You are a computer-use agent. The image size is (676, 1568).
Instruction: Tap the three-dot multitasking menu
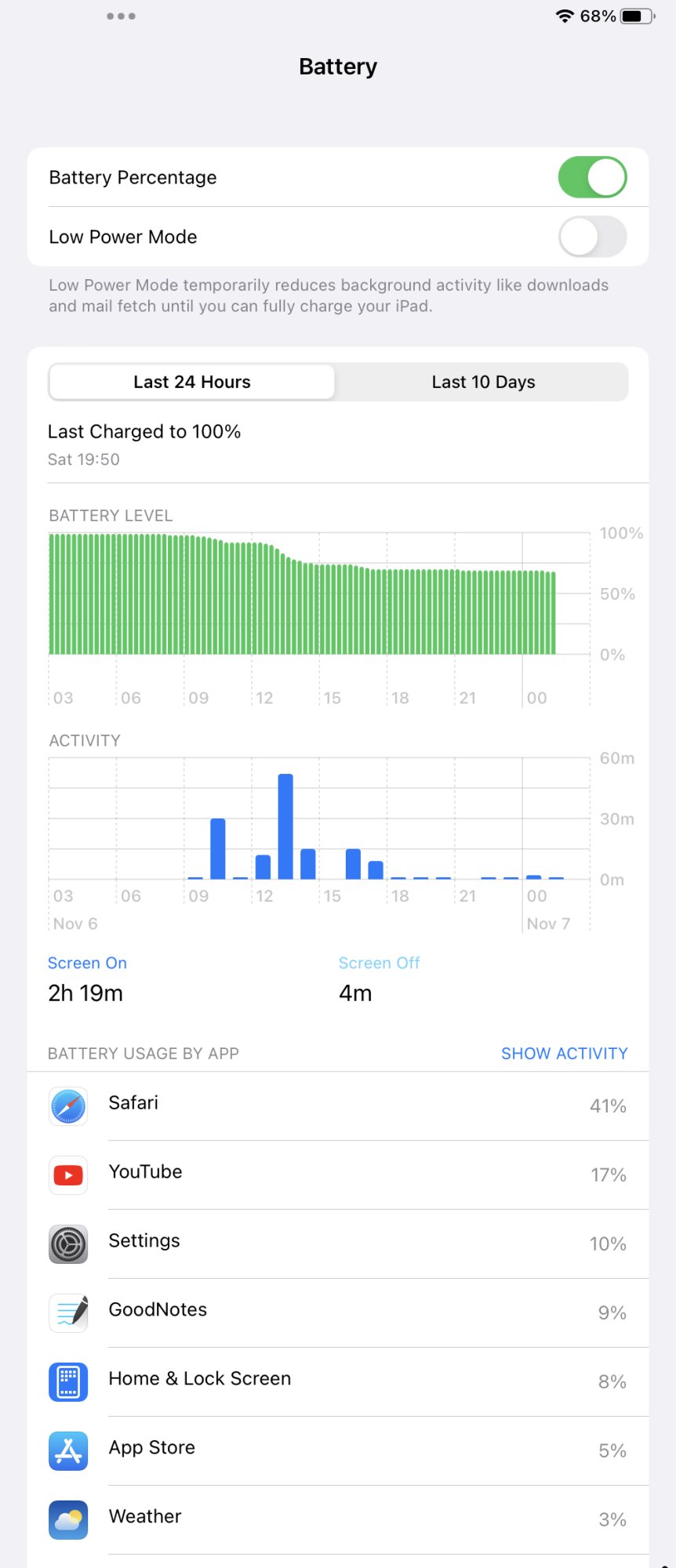(x=122, y=16)
